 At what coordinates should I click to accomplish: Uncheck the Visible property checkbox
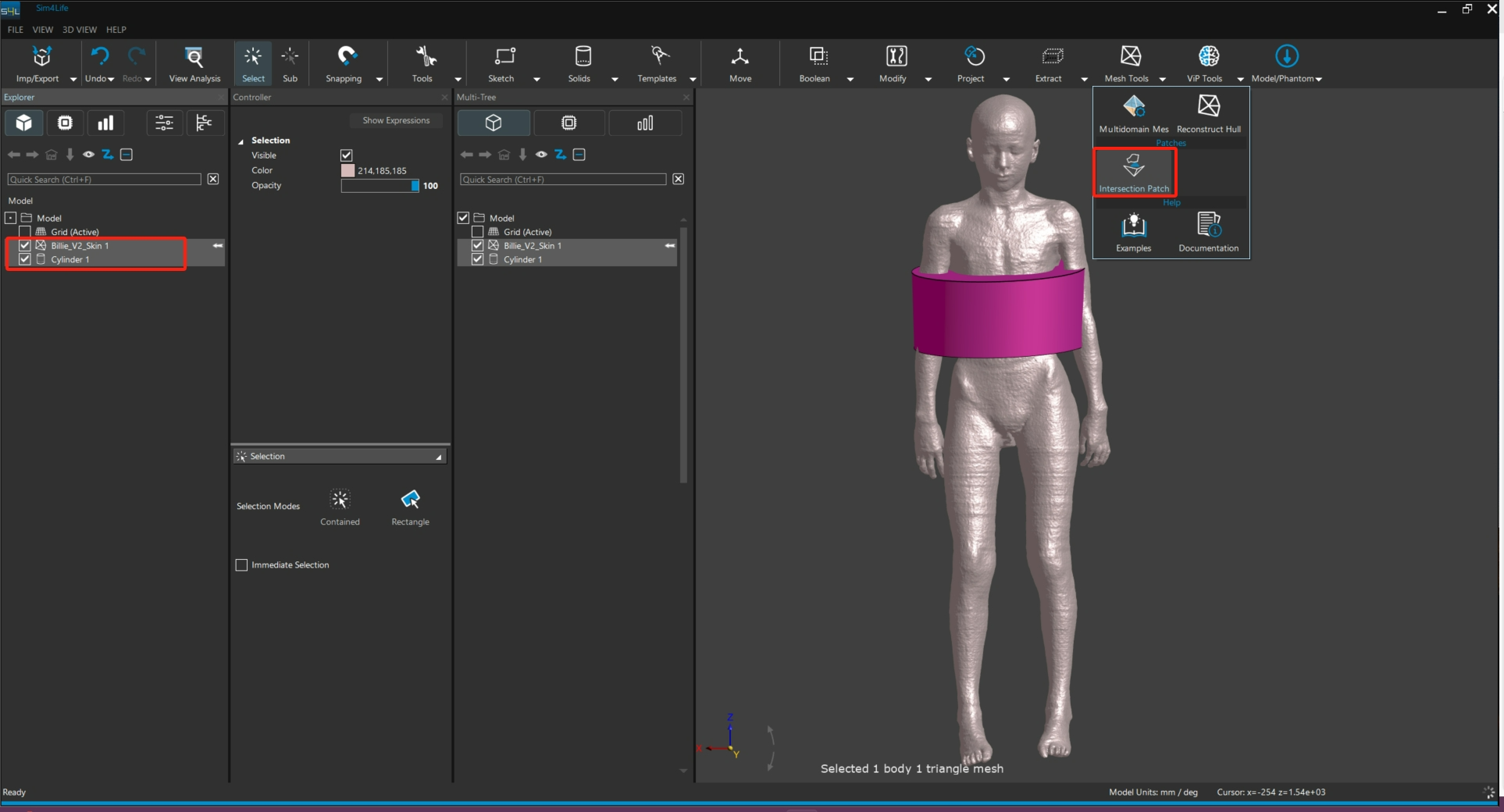[347, 155]
